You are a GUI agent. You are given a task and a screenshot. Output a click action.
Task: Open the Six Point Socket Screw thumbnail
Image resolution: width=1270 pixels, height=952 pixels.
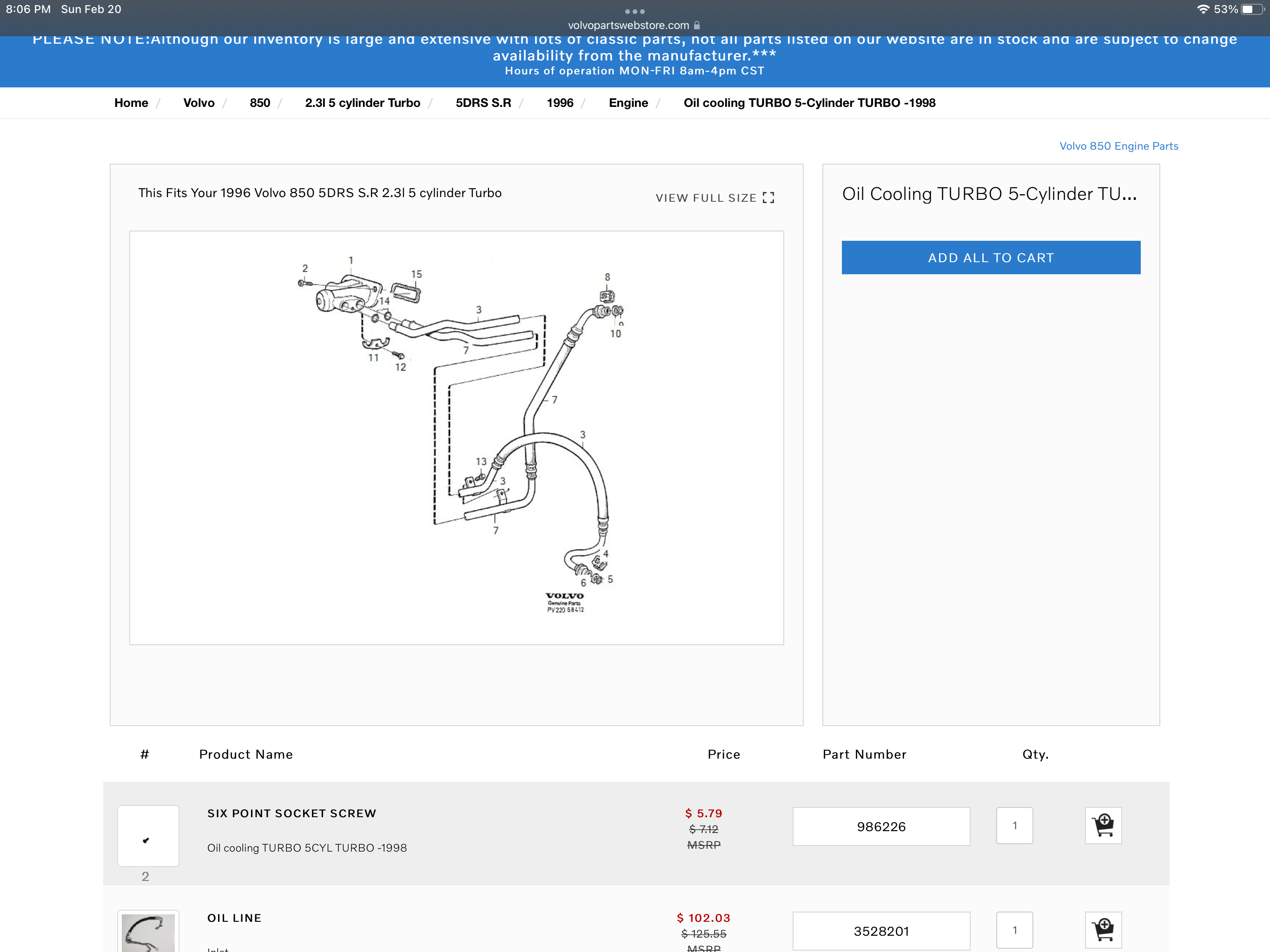(148, 836)
